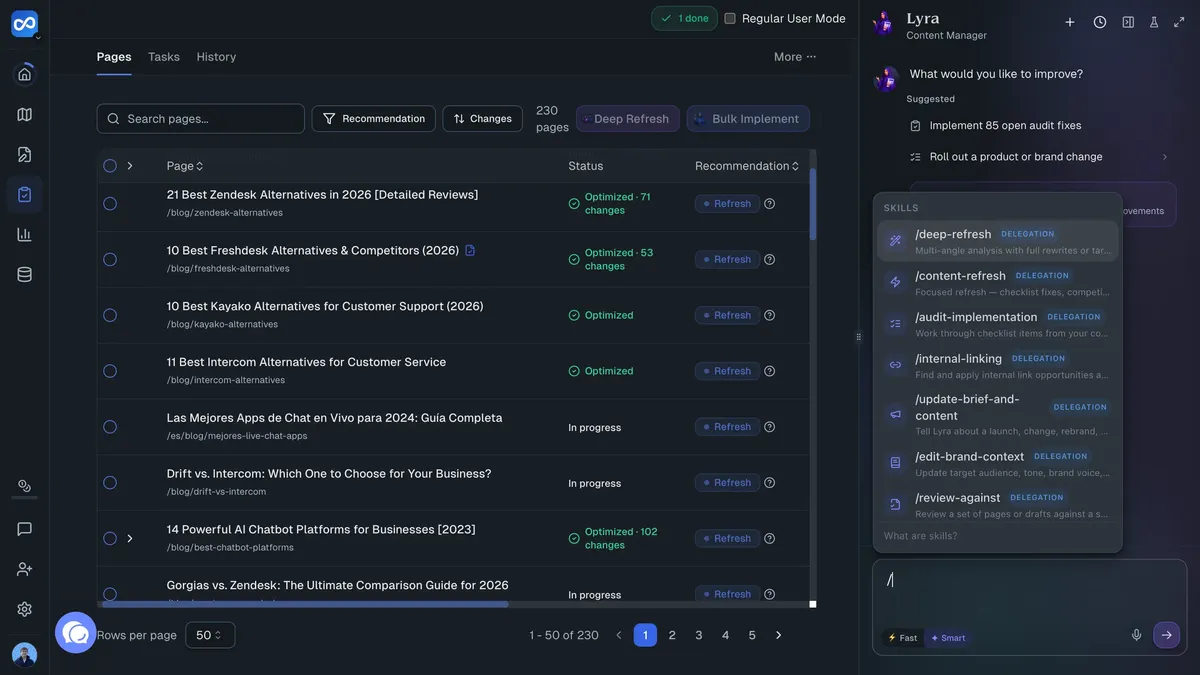This screenshot has height=675, width=1200.
Task: Click the Search pages input field
Action: pyautogui.click(x=201, y=119)
